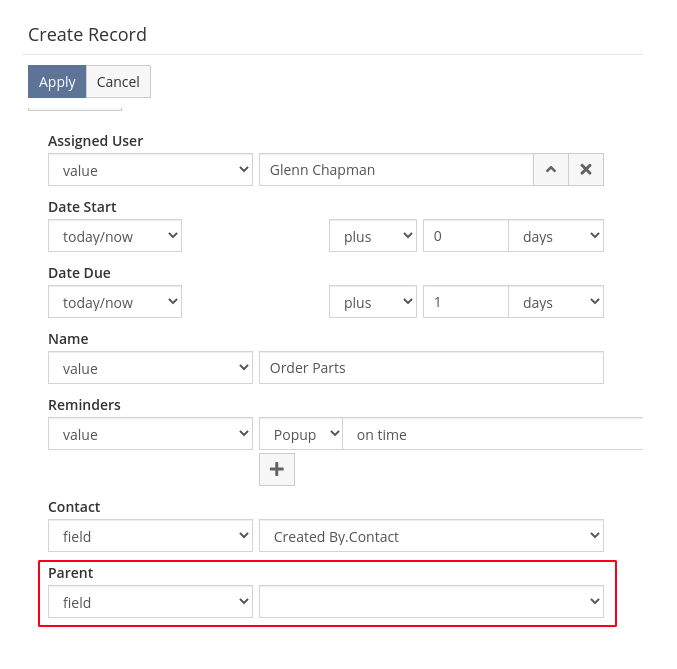Add a reminder with the plus icon
The width and height of the screenshot is (677, 669).
point(277,469)
